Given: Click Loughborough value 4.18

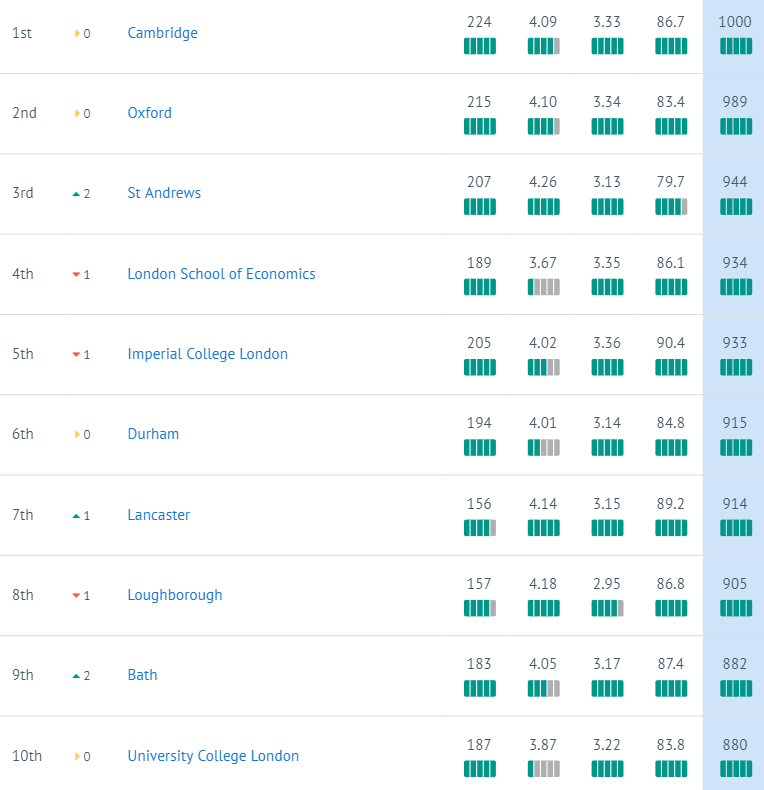Looking at the screenshot, I should [x=543, y=583].
